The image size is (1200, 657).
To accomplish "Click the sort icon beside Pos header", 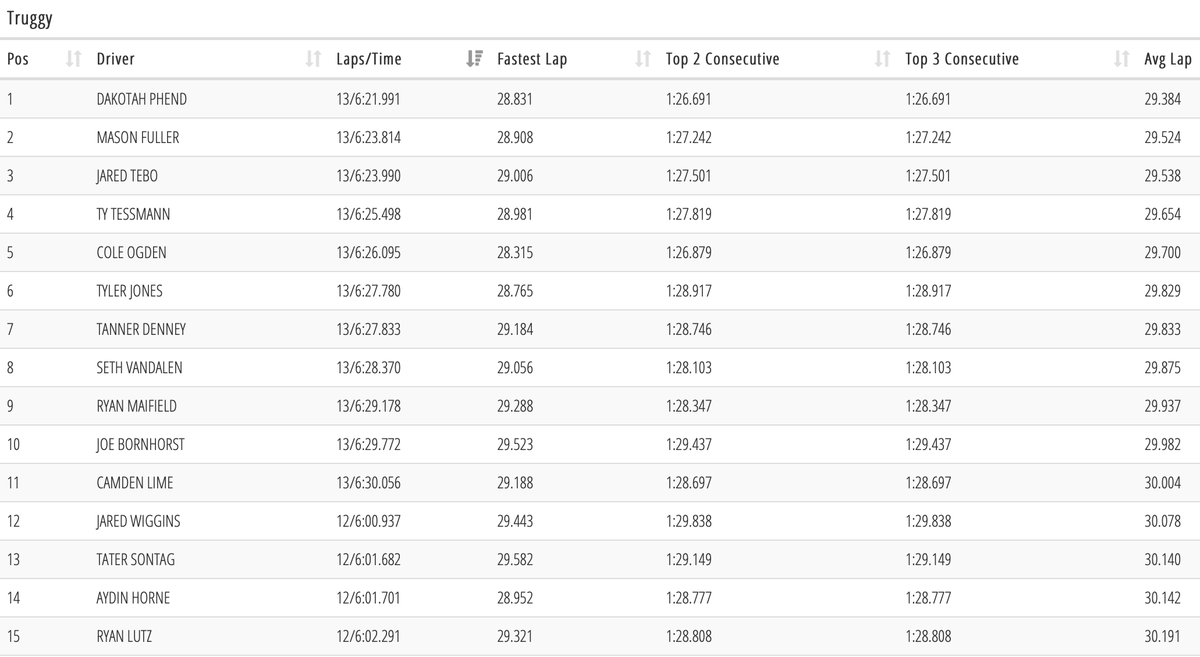I will tap(73, 59).
